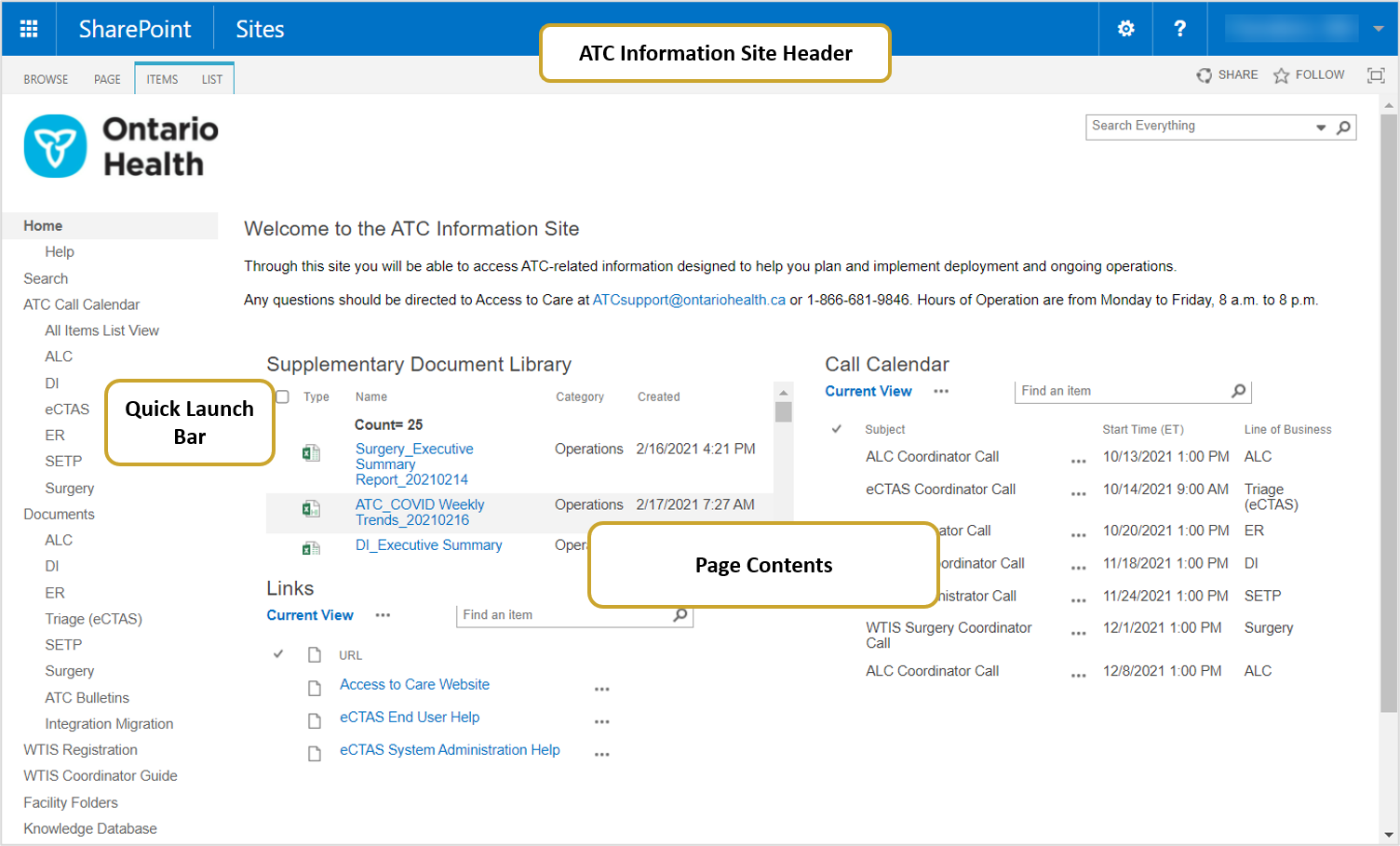Image resolution: width=1400 pixels, height=846 pixels.
Task: Open All Items List View
Action: point(102,330)
